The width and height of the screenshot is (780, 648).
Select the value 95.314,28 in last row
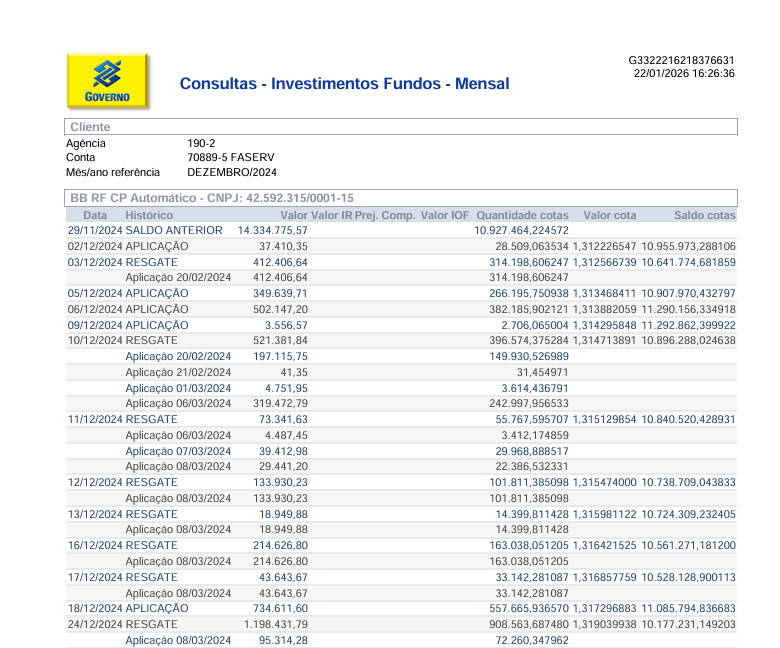pyautogui.click(x=283, y=641)
